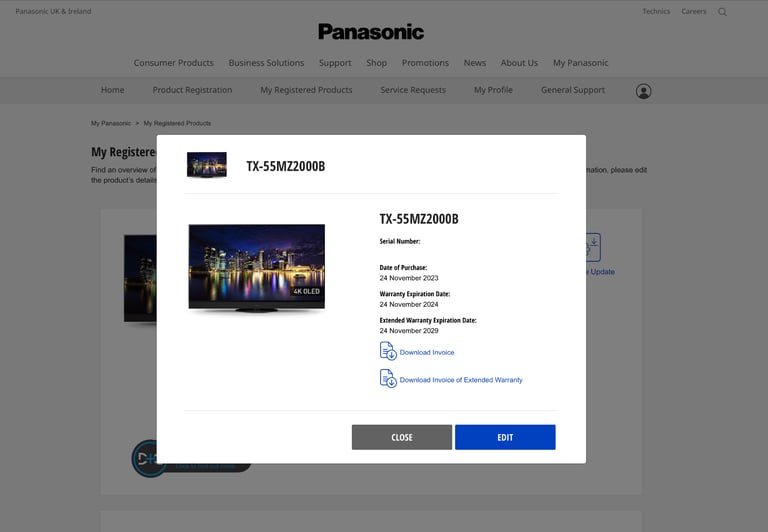This screenshot has width=768, height=532.
Task: Open the Promotions menu
Action: pyautogui.click(x=425, y=63)
